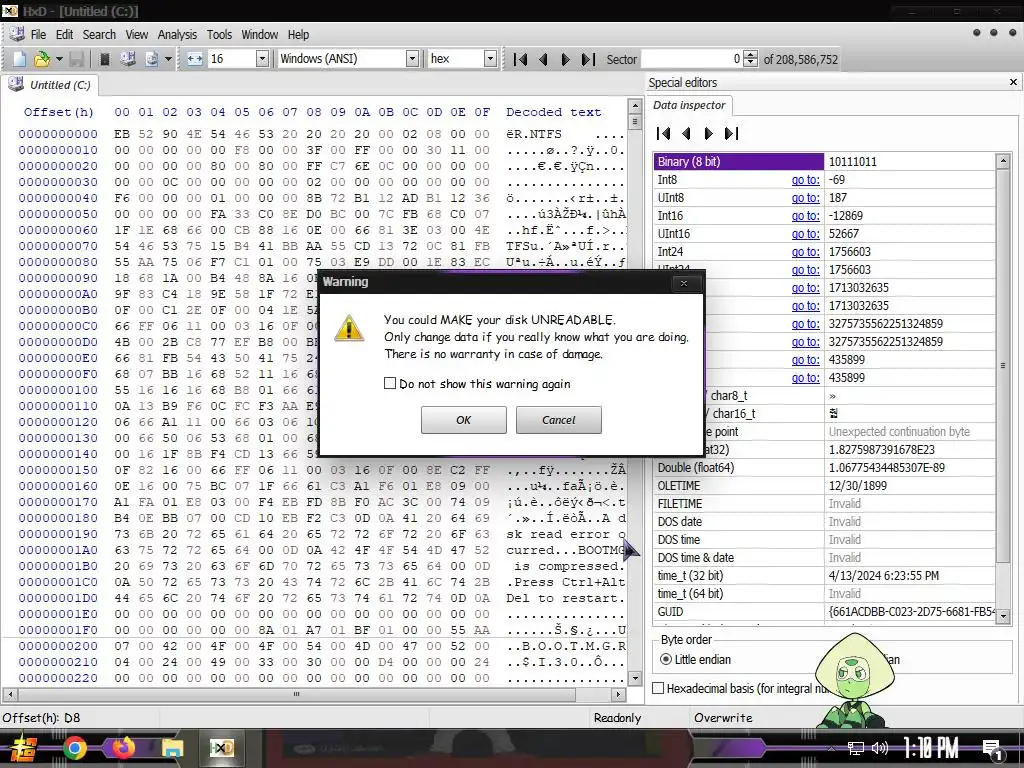
Task: Click the Open main memory (RAM) icon
Action: pyautogui.click(x=104, y=59)
